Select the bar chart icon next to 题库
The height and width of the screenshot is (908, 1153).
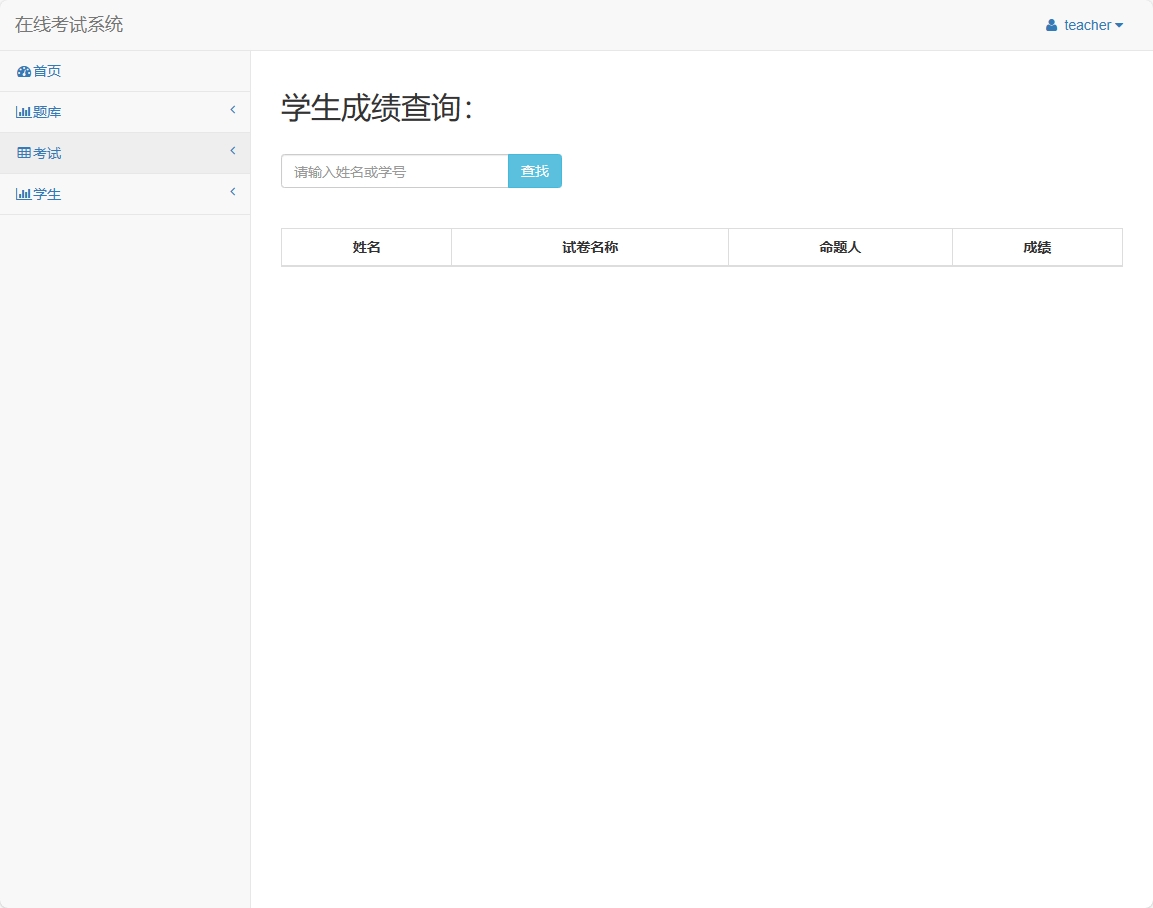(x=24, y=111)
